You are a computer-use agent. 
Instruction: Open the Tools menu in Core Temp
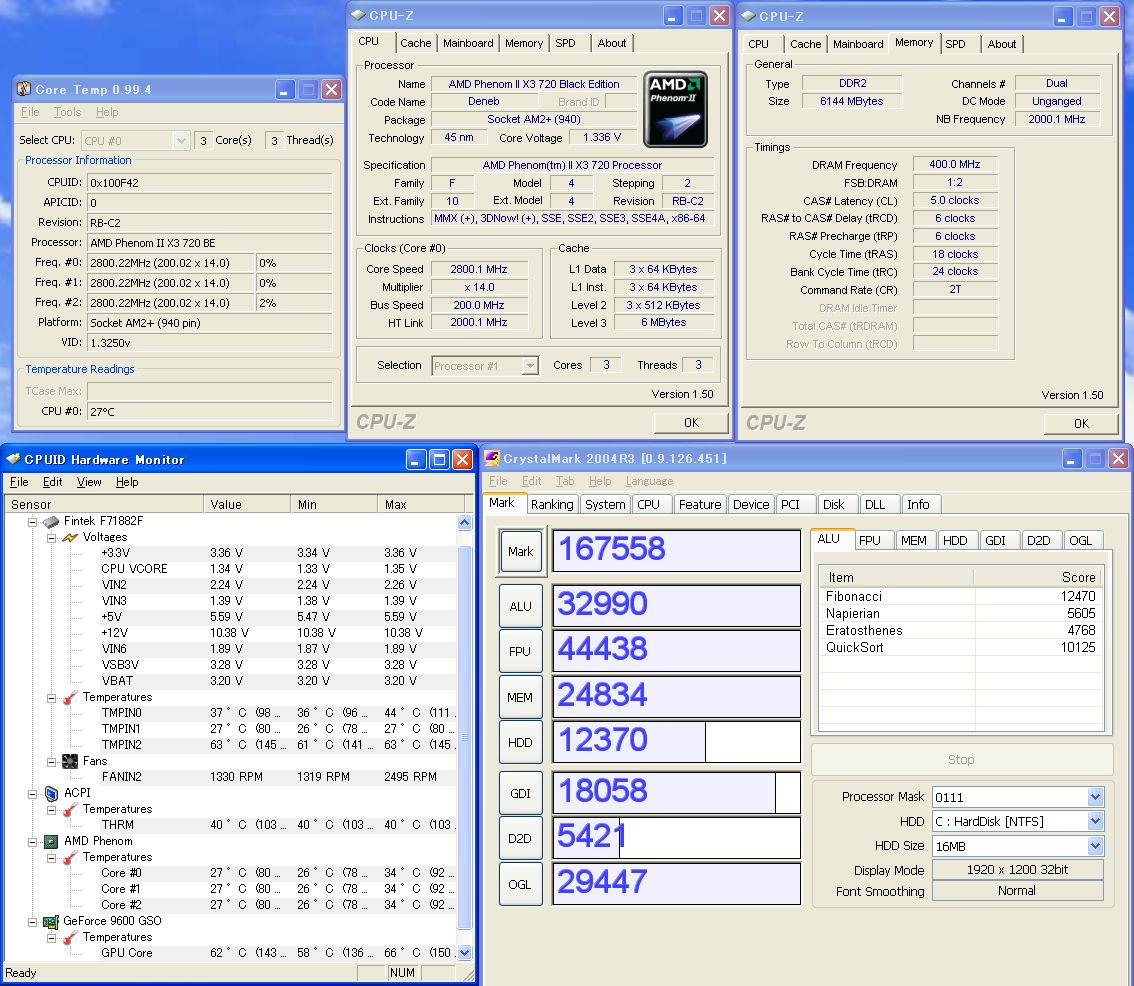[x=68, y=112]
